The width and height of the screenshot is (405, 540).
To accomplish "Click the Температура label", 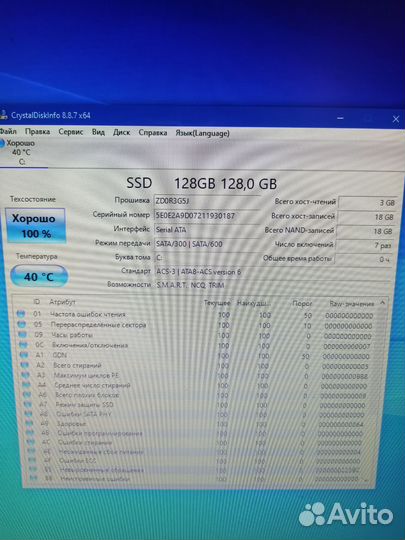I will (x=37, y=256).
